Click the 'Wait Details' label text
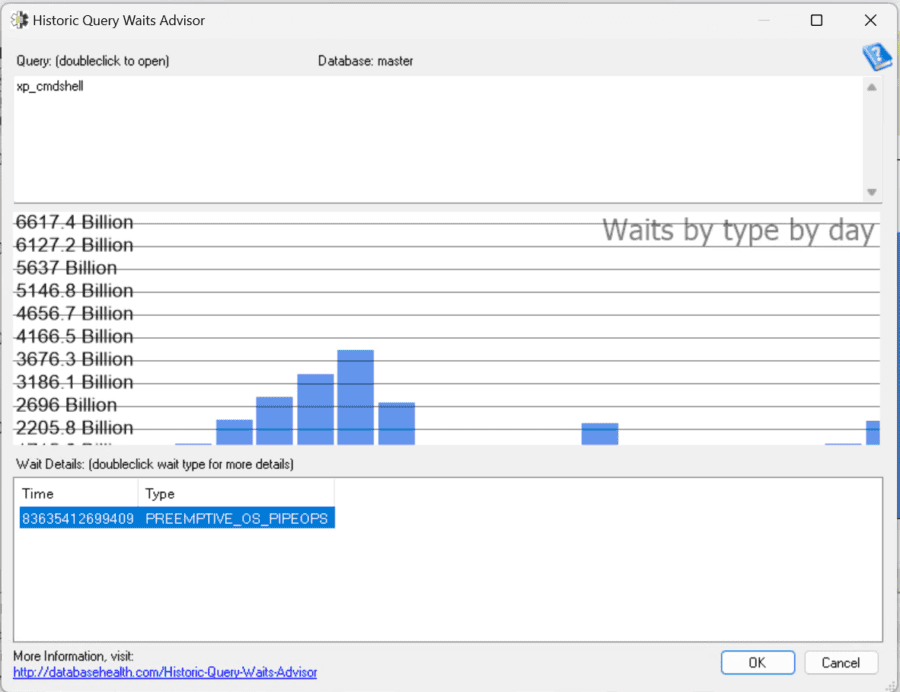The image size is (900, 692). pos(154,464)
